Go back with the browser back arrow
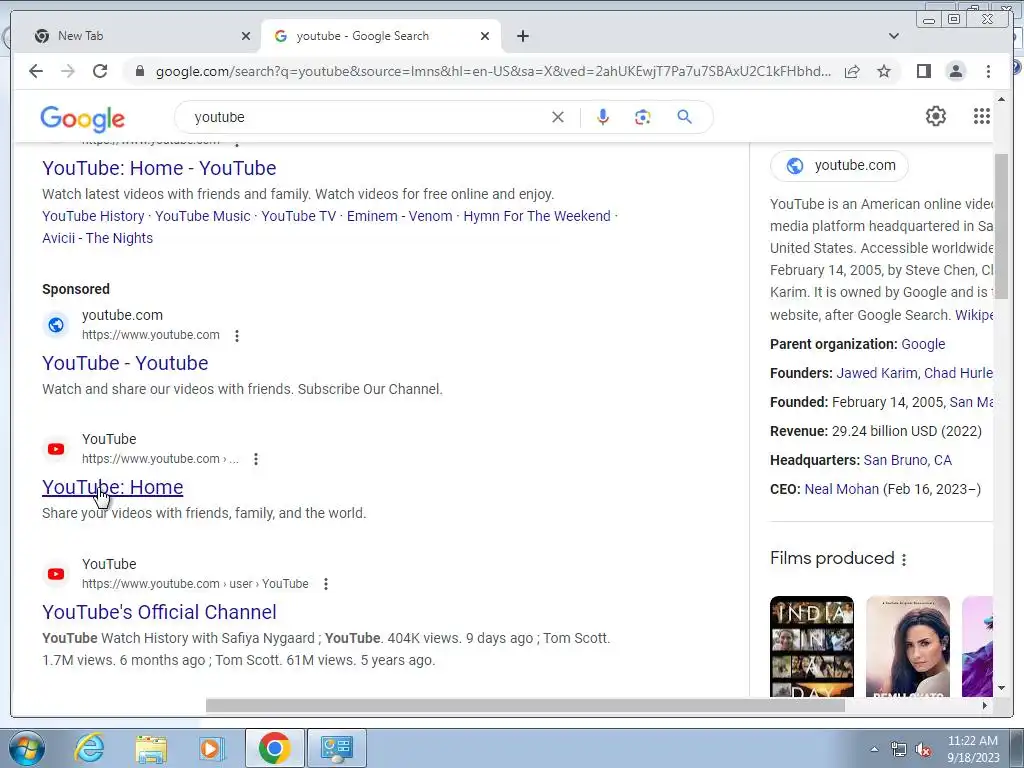This screenshot has height=768, width=1024. coord(36,71)
